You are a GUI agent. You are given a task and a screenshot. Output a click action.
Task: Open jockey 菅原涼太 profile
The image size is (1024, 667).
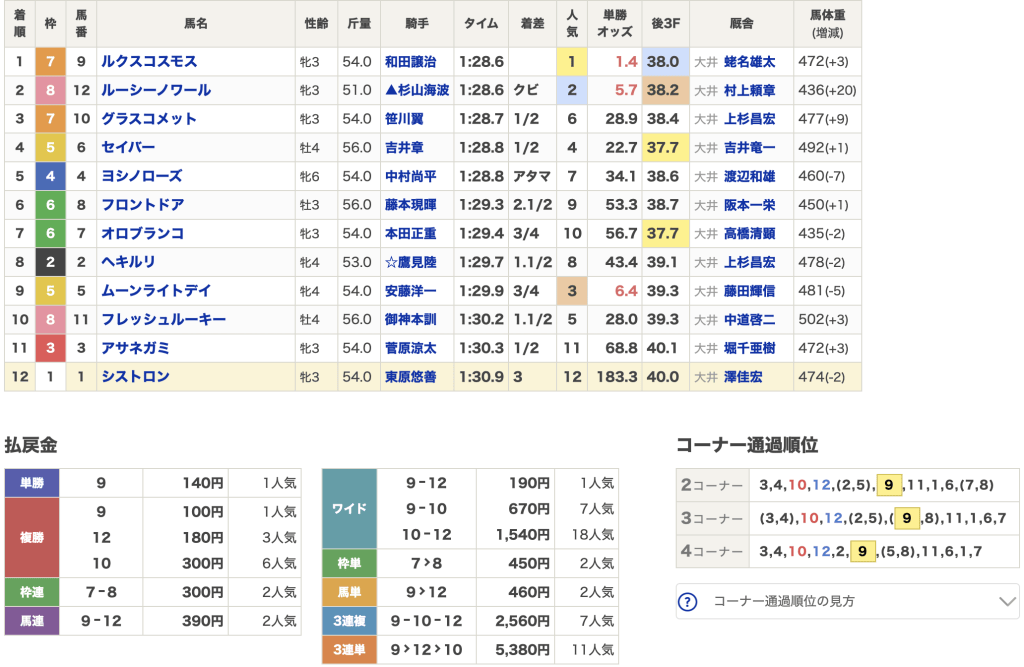(410, 348)
